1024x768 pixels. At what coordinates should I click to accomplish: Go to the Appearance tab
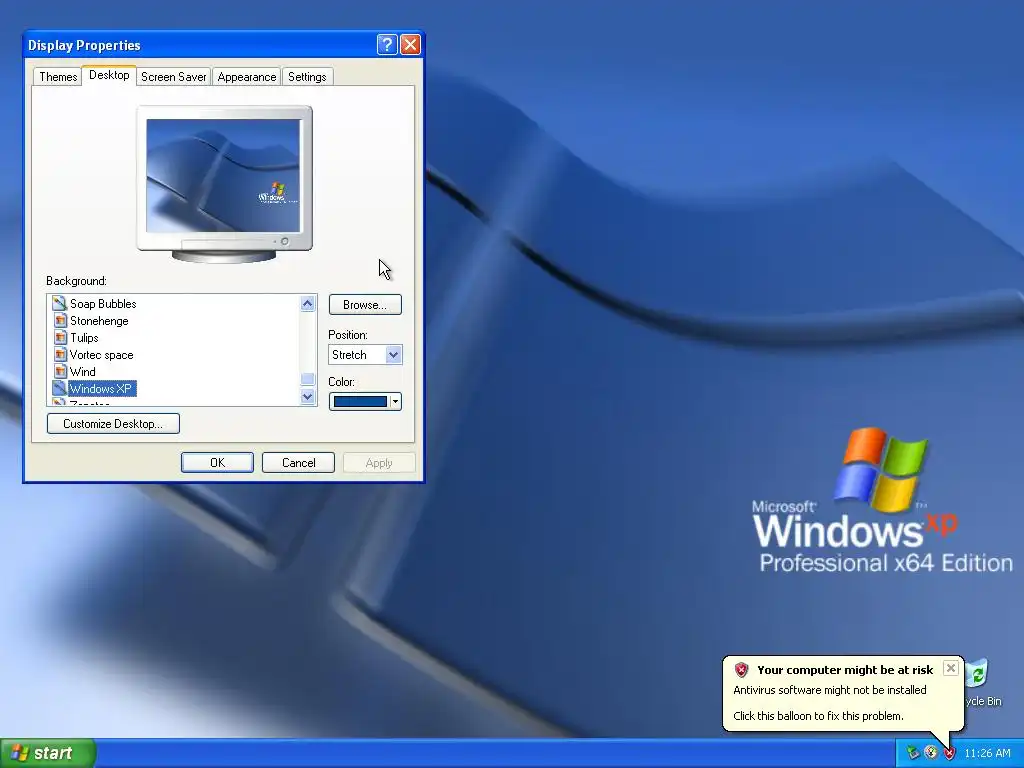pos(247,77)
